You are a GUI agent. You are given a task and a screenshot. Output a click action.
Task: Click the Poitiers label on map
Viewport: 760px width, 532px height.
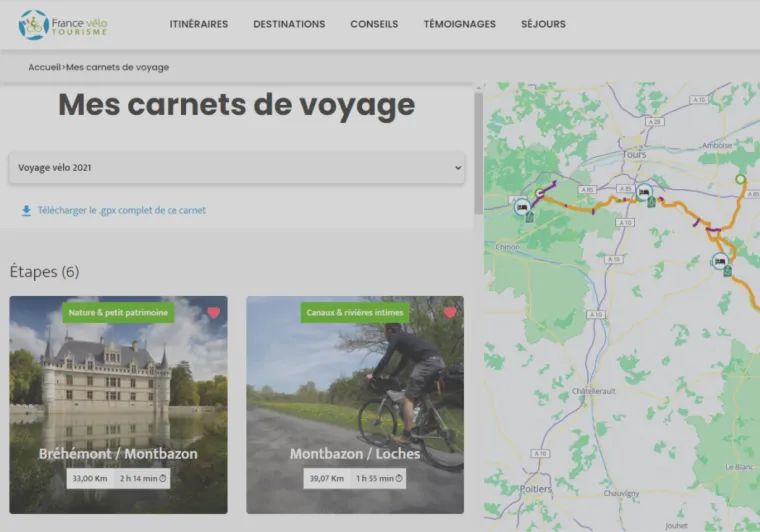click(536, 489)
